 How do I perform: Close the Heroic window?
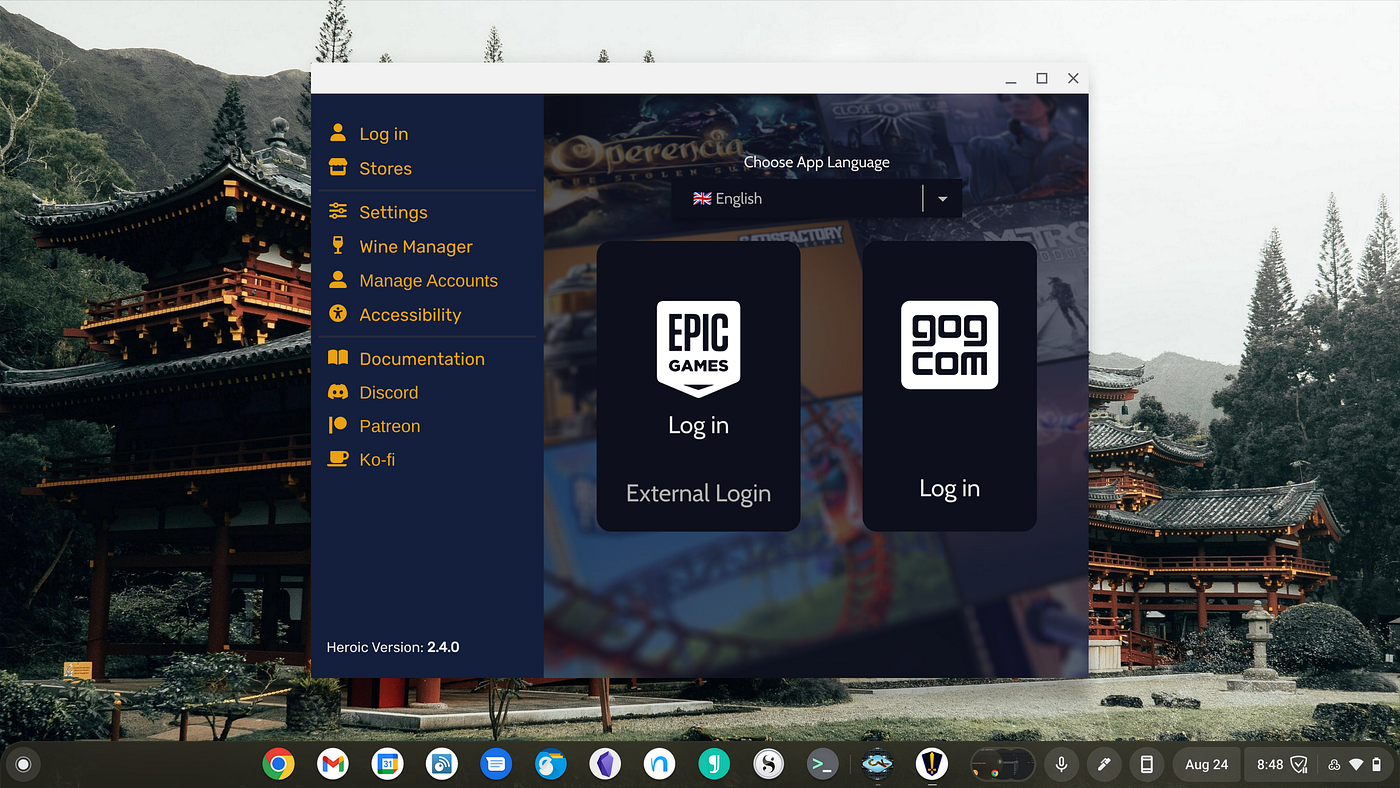click(x=1073, y=78)
